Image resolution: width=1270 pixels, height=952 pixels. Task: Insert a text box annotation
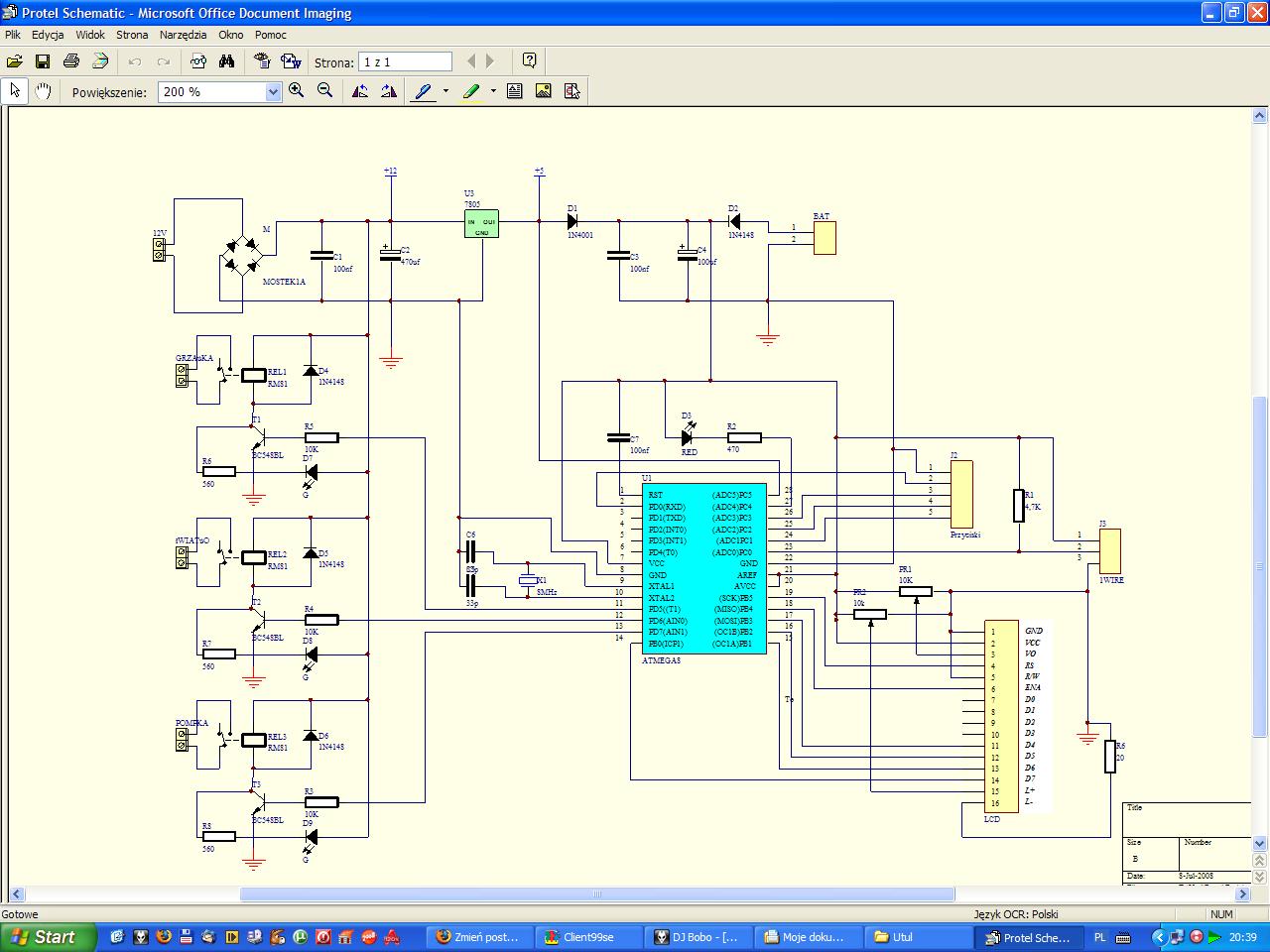[514, 91]
